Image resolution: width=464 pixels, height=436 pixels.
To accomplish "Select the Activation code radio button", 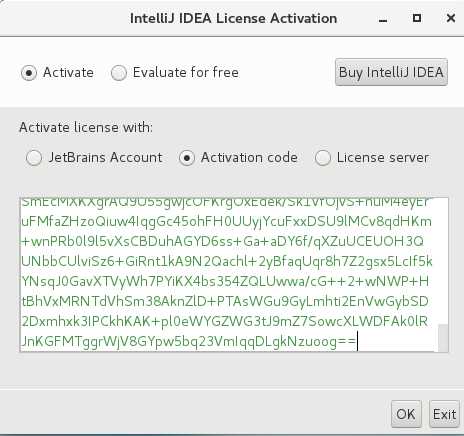I will click(187, 157).
